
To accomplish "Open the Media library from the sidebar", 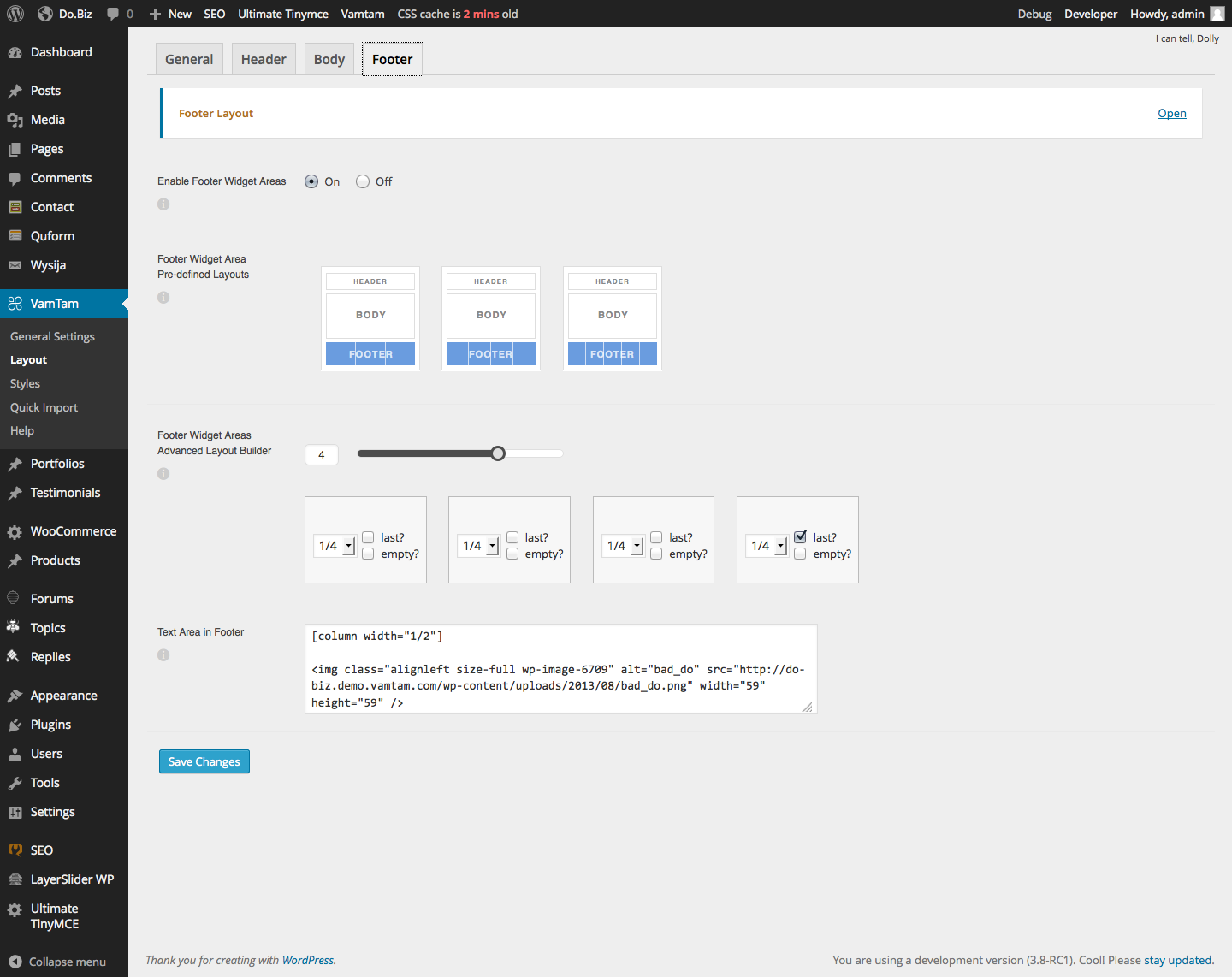I will (x=15, y=120).
